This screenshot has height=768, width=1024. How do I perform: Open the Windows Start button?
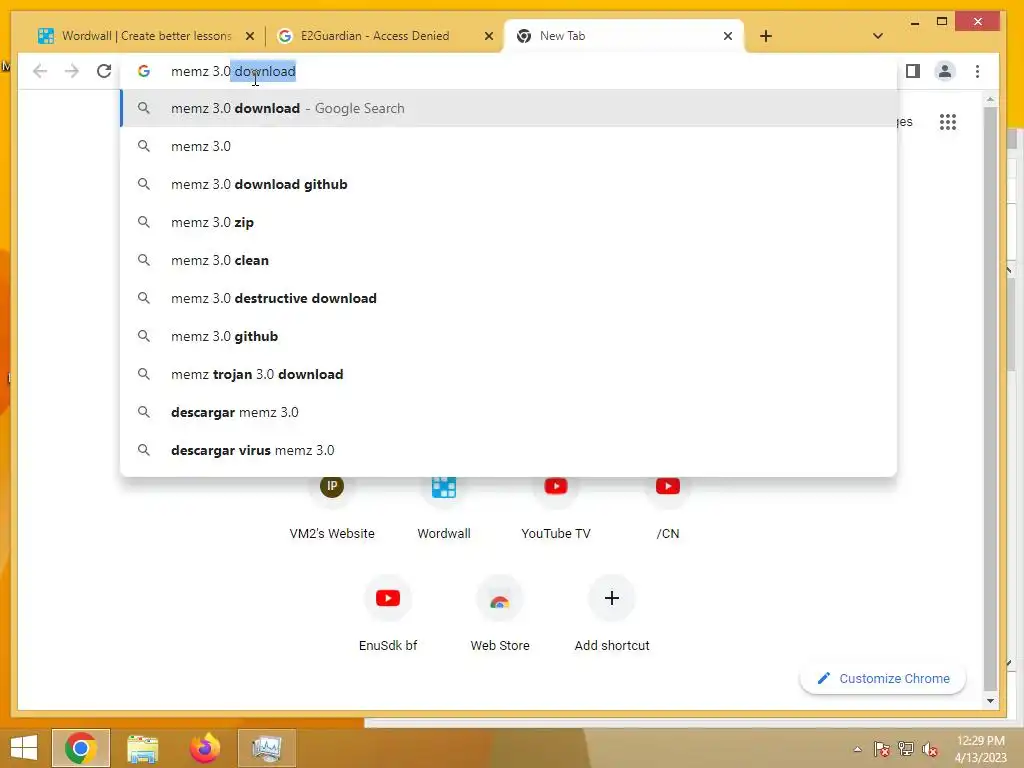(24, 748)
